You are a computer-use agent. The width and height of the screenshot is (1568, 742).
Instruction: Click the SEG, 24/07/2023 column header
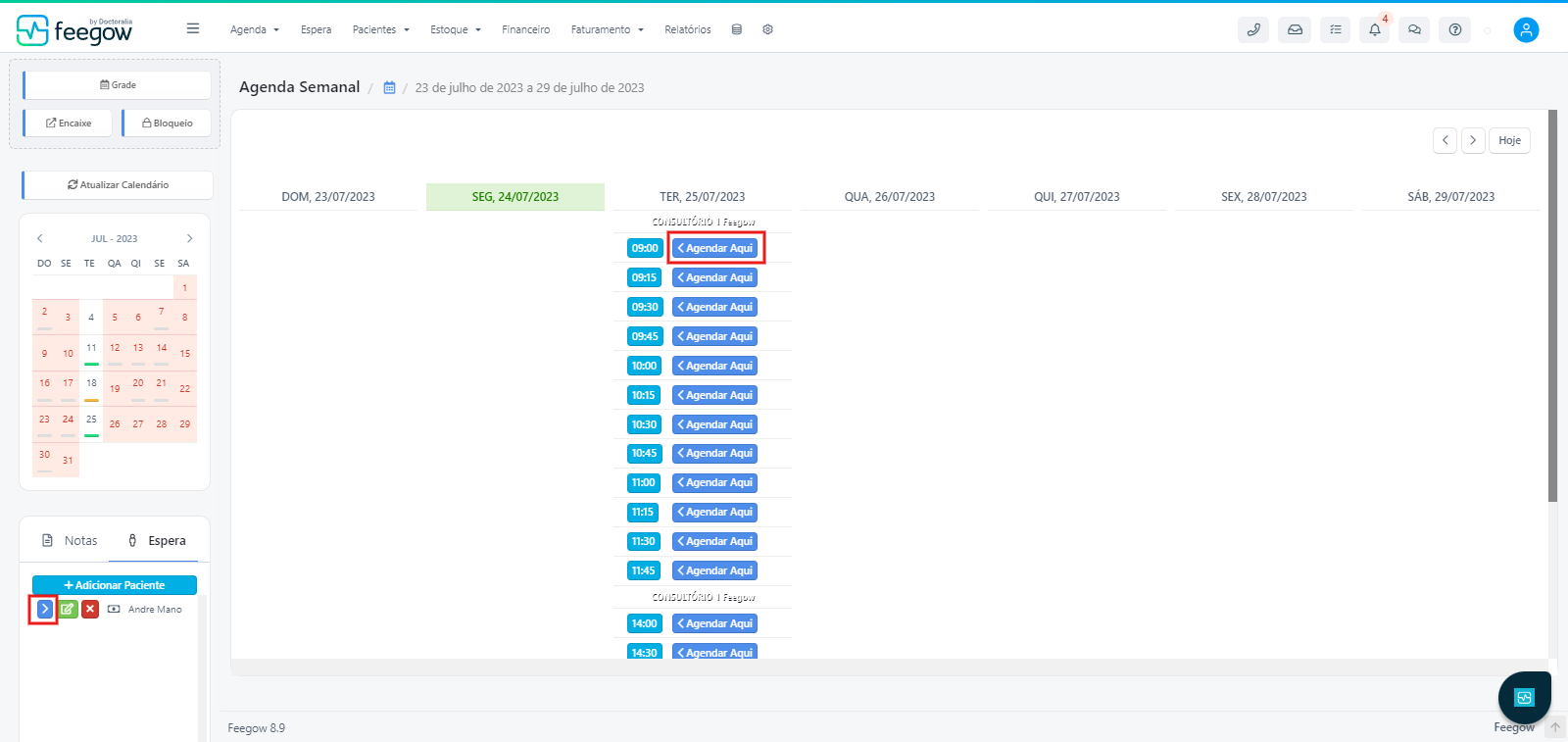(x=515, y=196)
